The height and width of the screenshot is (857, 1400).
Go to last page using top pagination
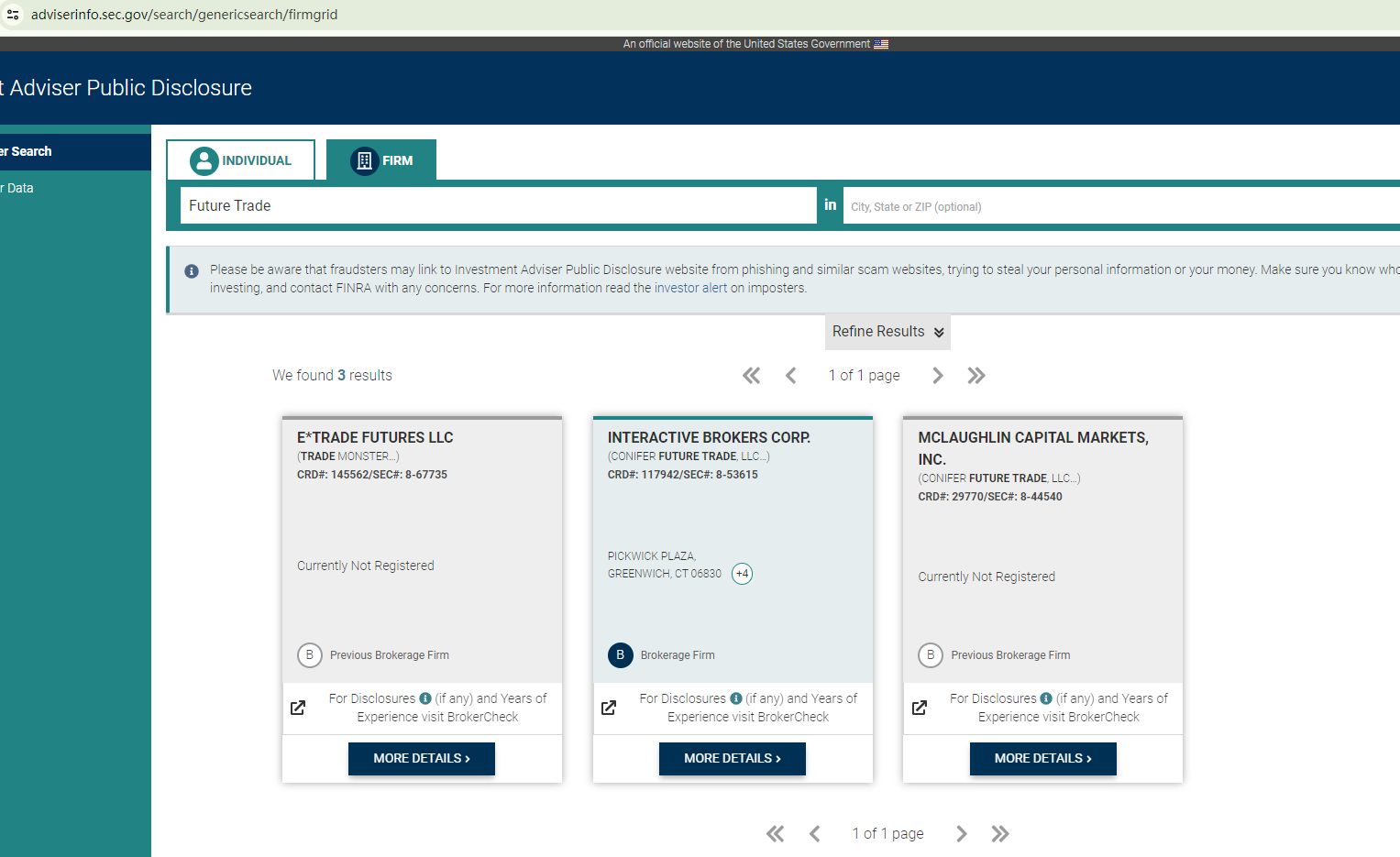(976, 376)
